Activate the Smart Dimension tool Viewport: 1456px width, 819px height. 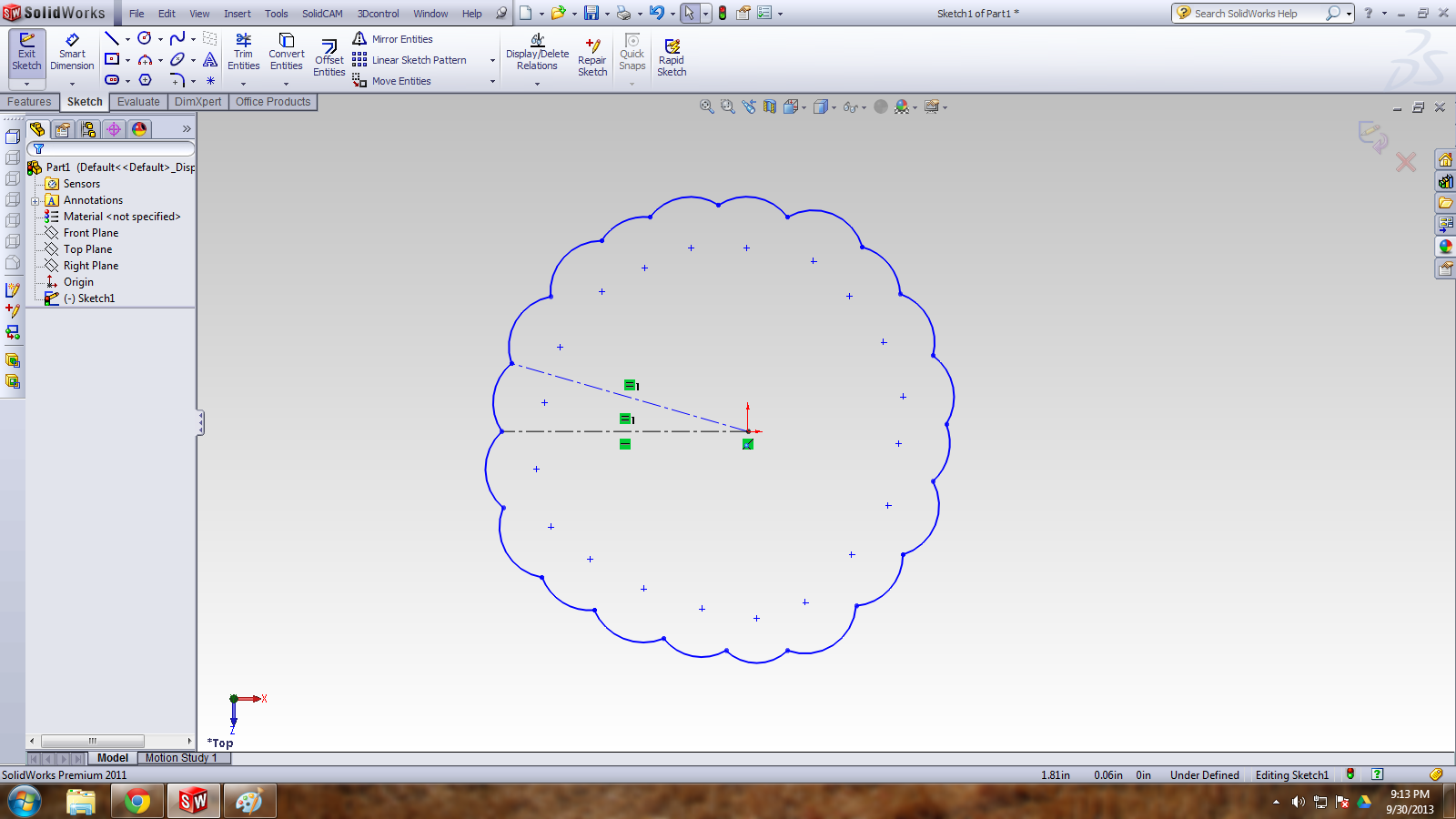(x=72, y=53)
